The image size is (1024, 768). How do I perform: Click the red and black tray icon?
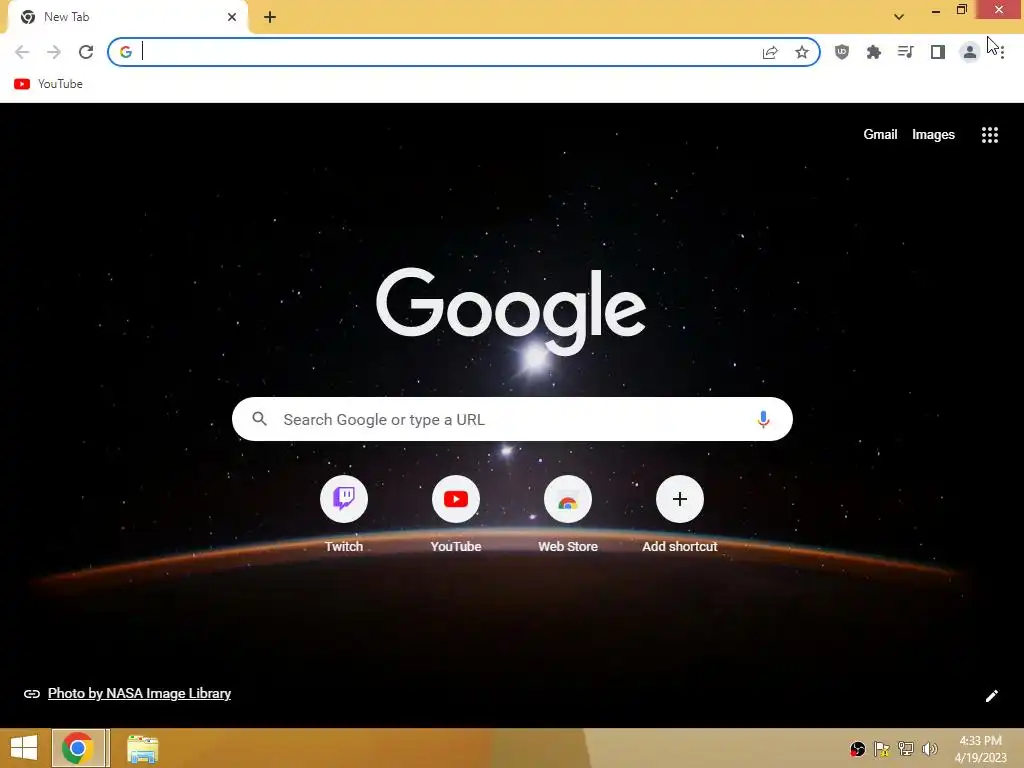coord(857,748)
